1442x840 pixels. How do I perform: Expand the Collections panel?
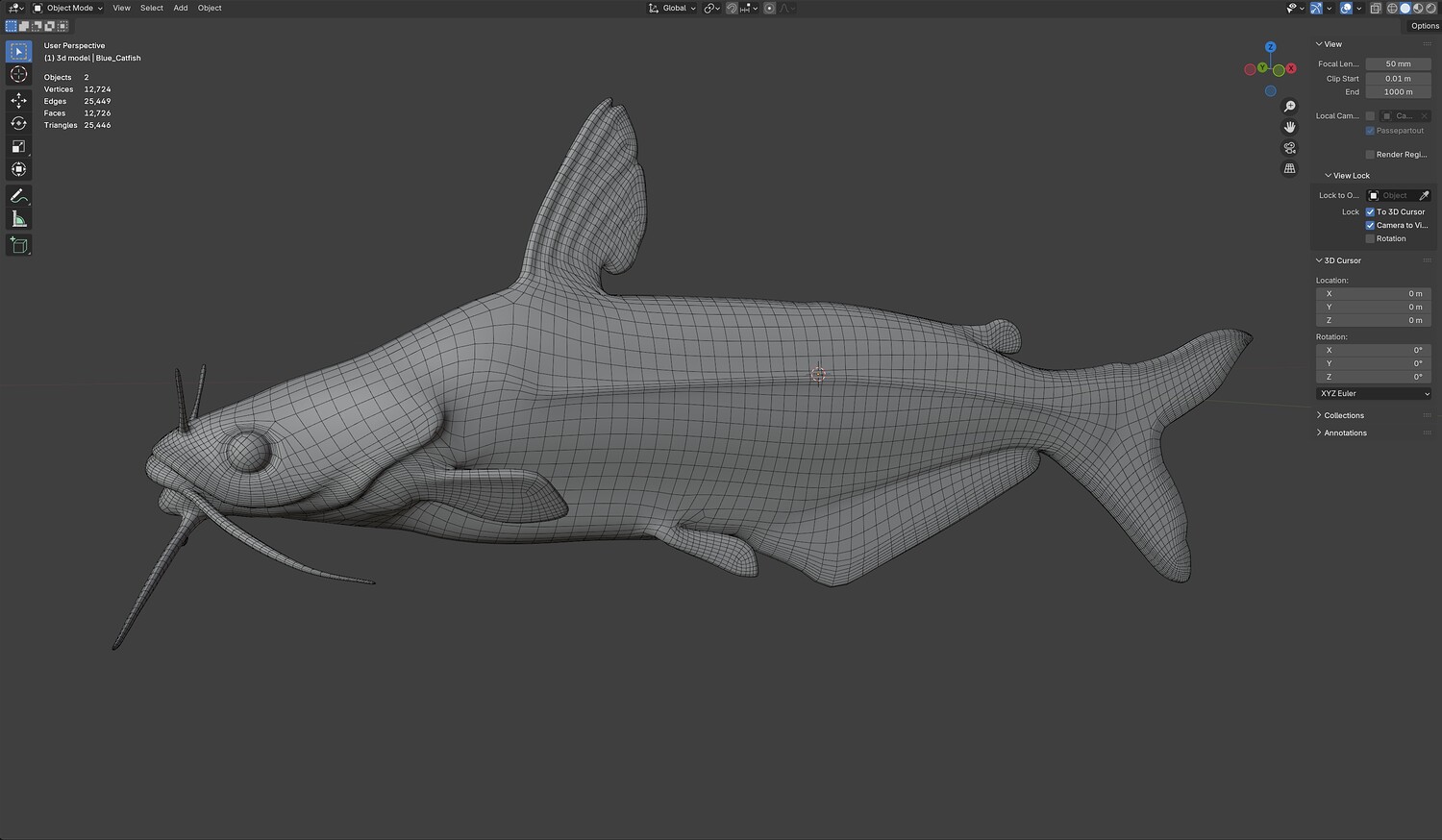point(1343,415)
